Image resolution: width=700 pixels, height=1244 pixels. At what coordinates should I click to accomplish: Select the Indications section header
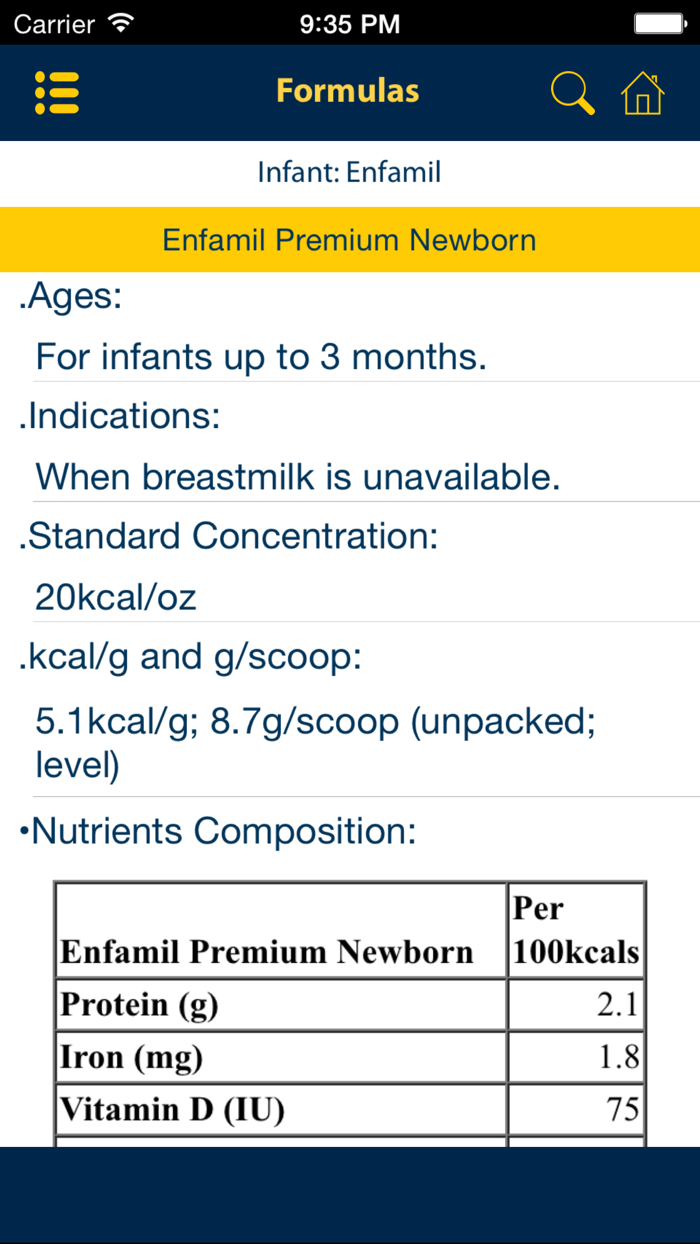coord(120,416)
